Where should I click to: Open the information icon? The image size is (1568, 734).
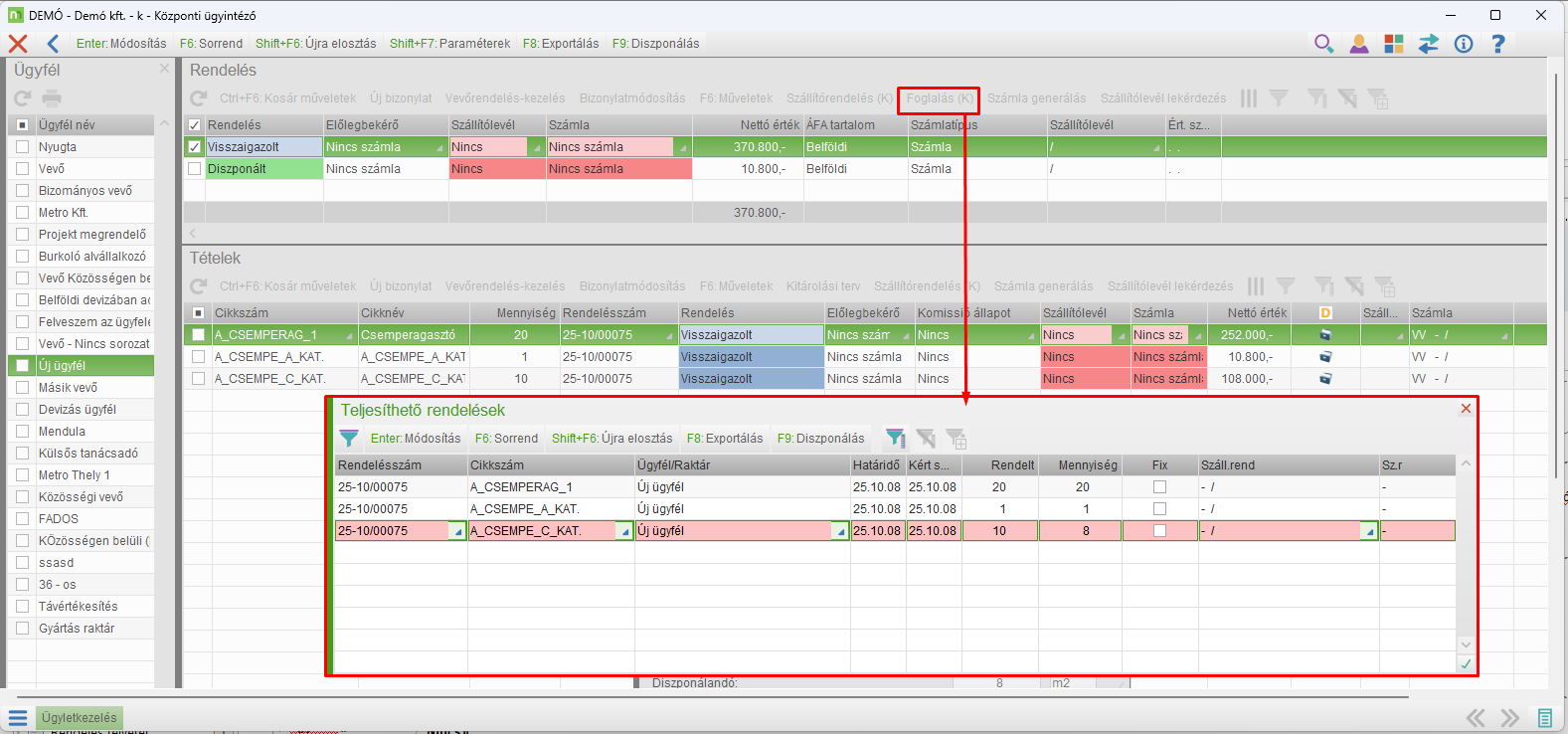click(1464, 44)
